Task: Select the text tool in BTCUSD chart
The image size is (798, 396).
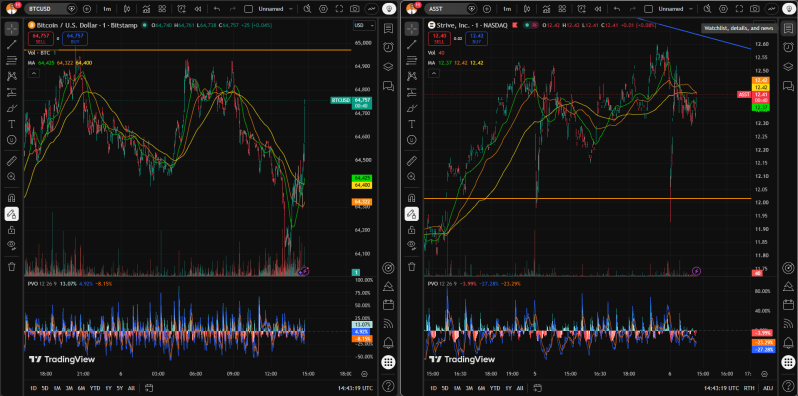Action: 12,124
